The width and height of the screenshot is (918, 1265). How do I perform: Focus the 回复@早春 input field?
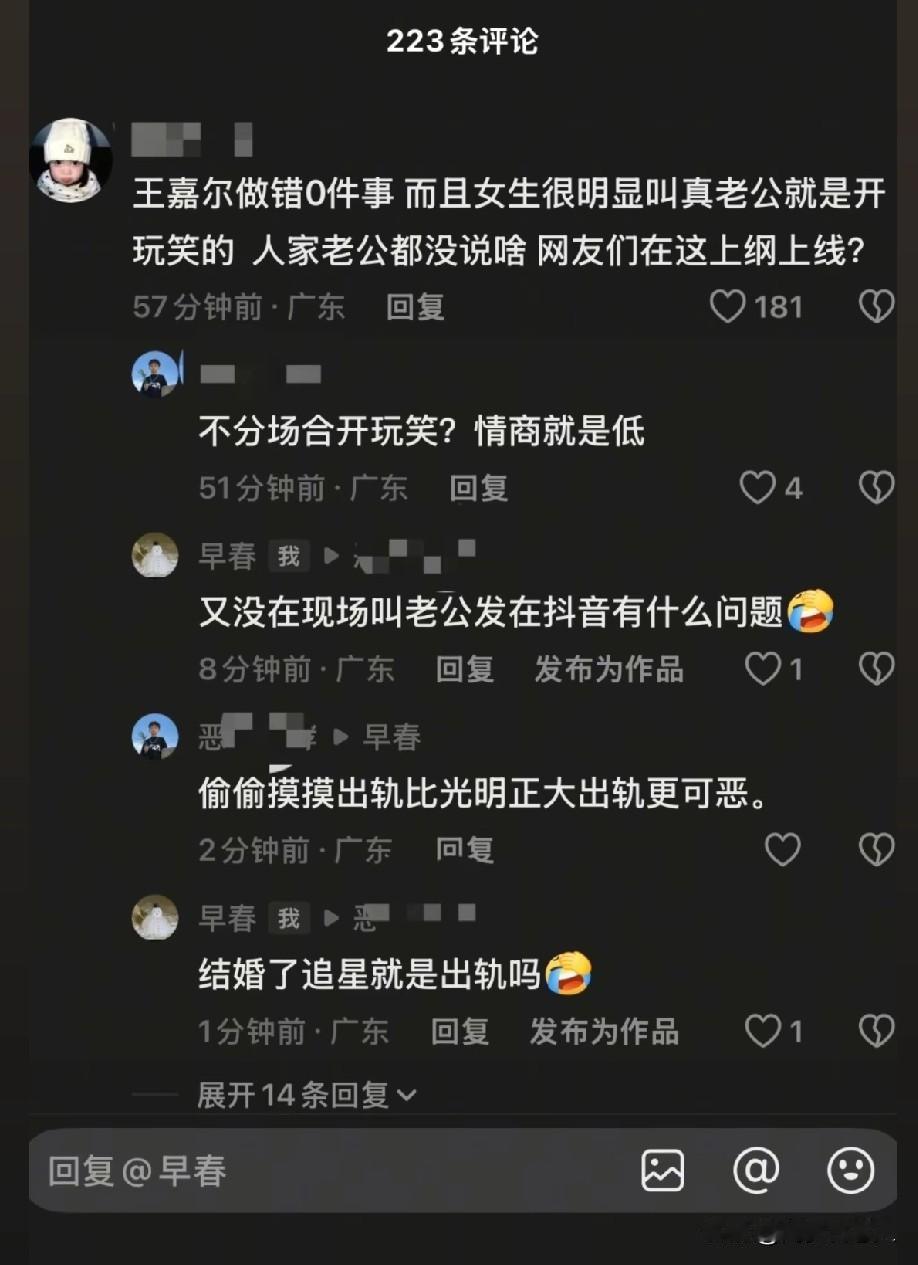click(x=330, y=1170)
